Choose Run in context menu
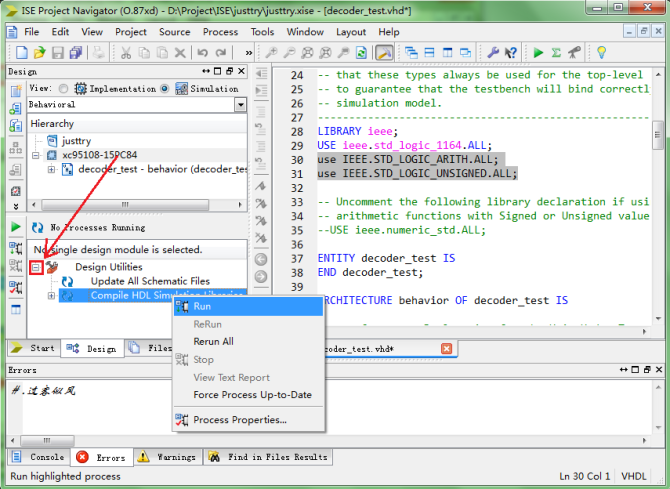This screenshot has height=489, width=670. click(248, 306)
